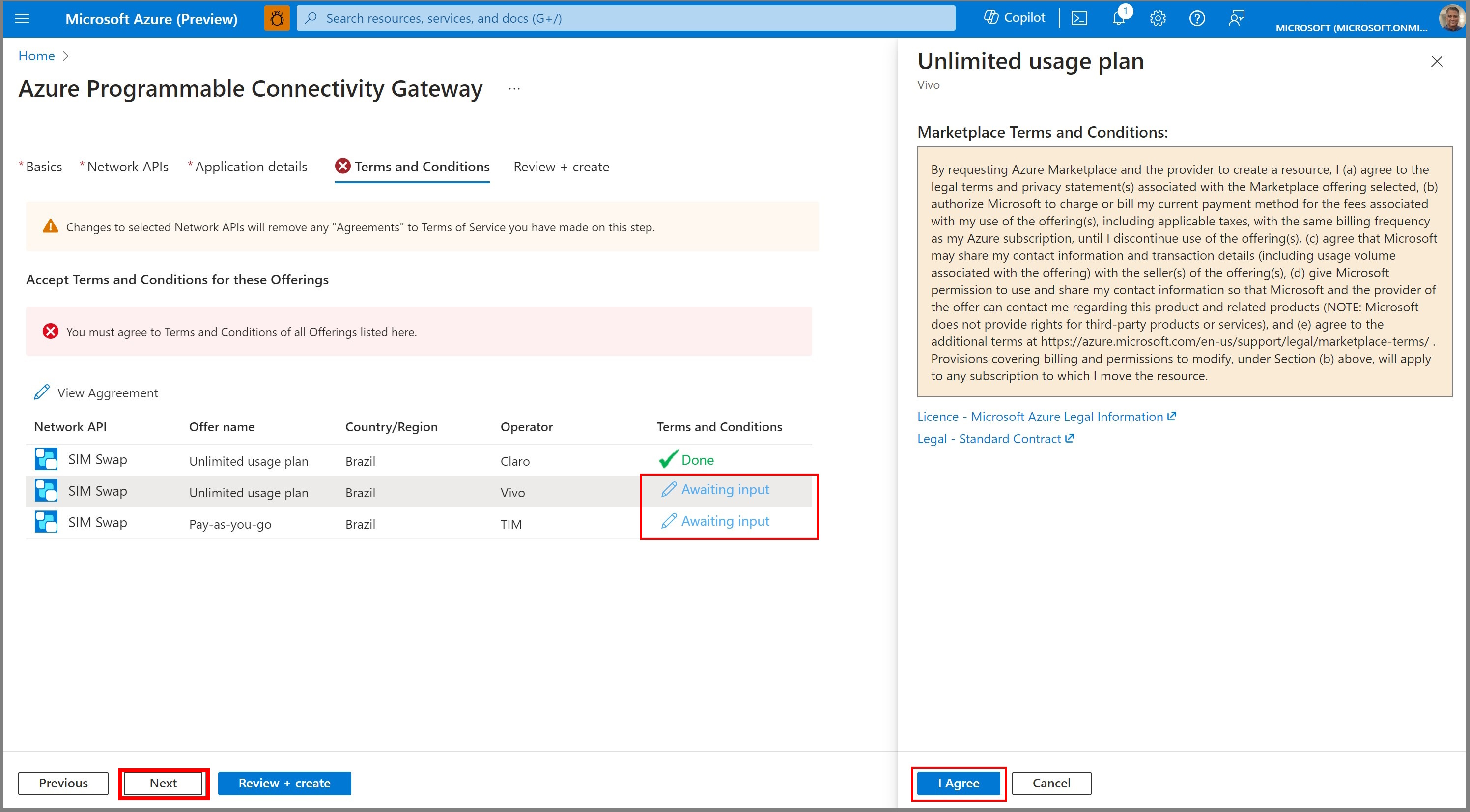Open the Application details tab
Image resolution: width=1470 pixels, height=812 pixels.
coord(251,167)
